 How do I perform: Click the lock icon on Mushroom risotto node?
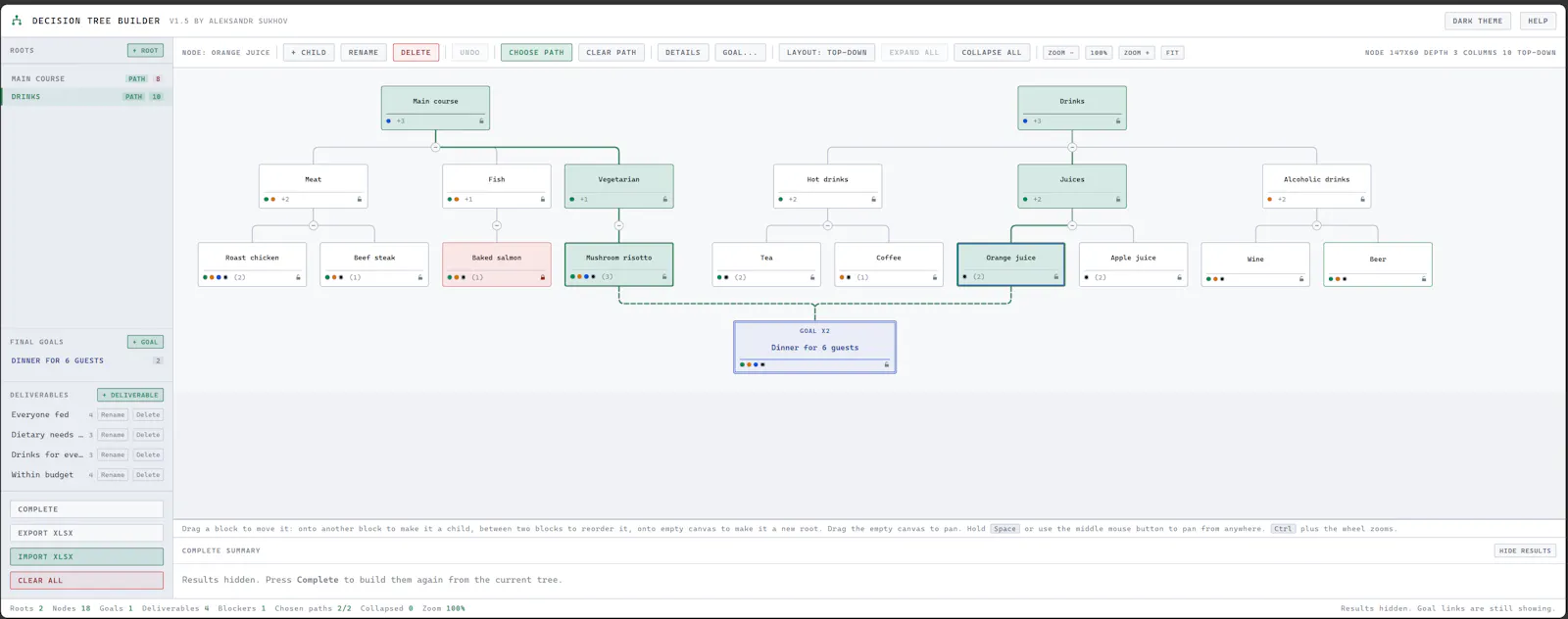[x=663, y=277]
